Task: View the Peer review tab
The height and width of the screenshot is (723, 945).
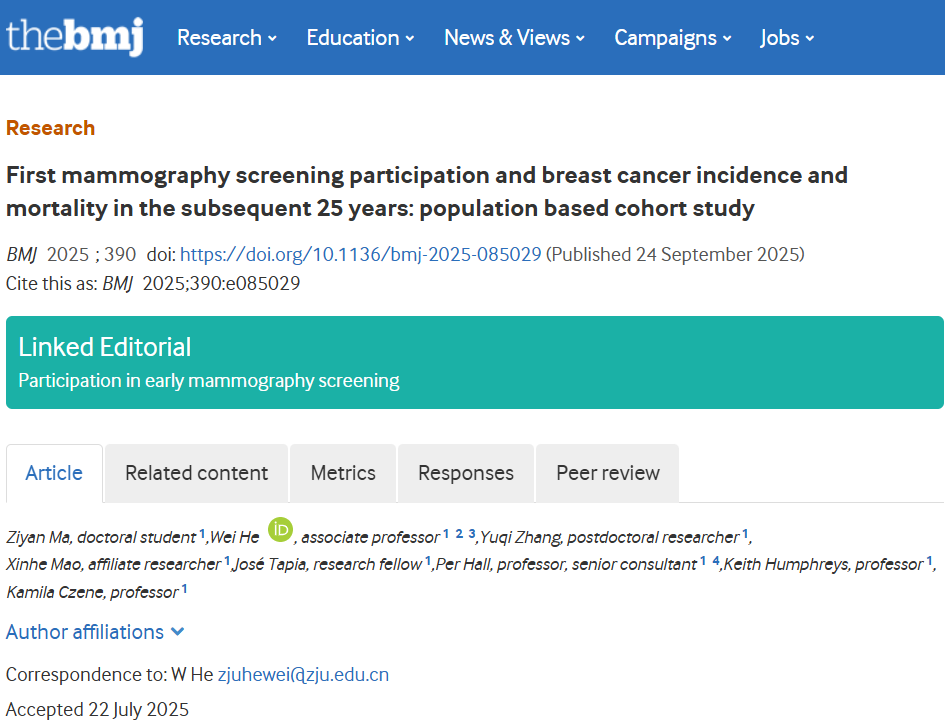Action: tap(607, 473)
